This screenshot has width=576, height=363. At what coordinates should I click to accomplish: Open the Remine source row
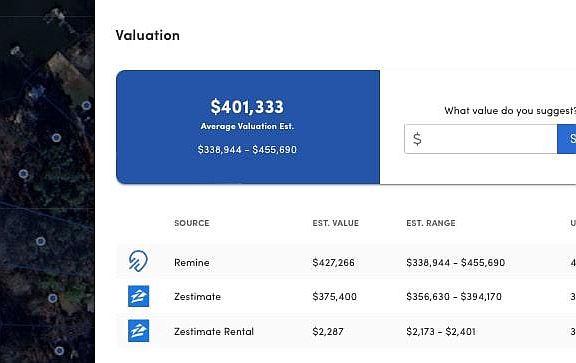click(346, 262)
